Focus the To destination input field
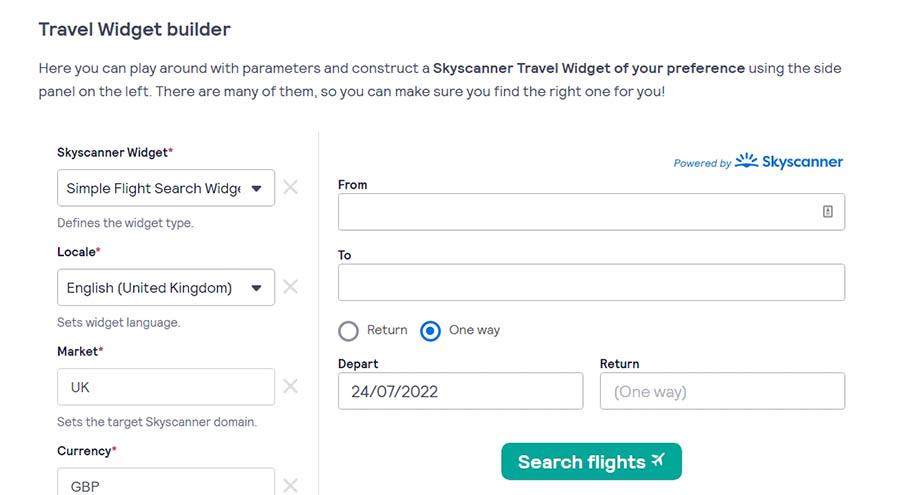900x495 pixels. (x=591, y=283)
